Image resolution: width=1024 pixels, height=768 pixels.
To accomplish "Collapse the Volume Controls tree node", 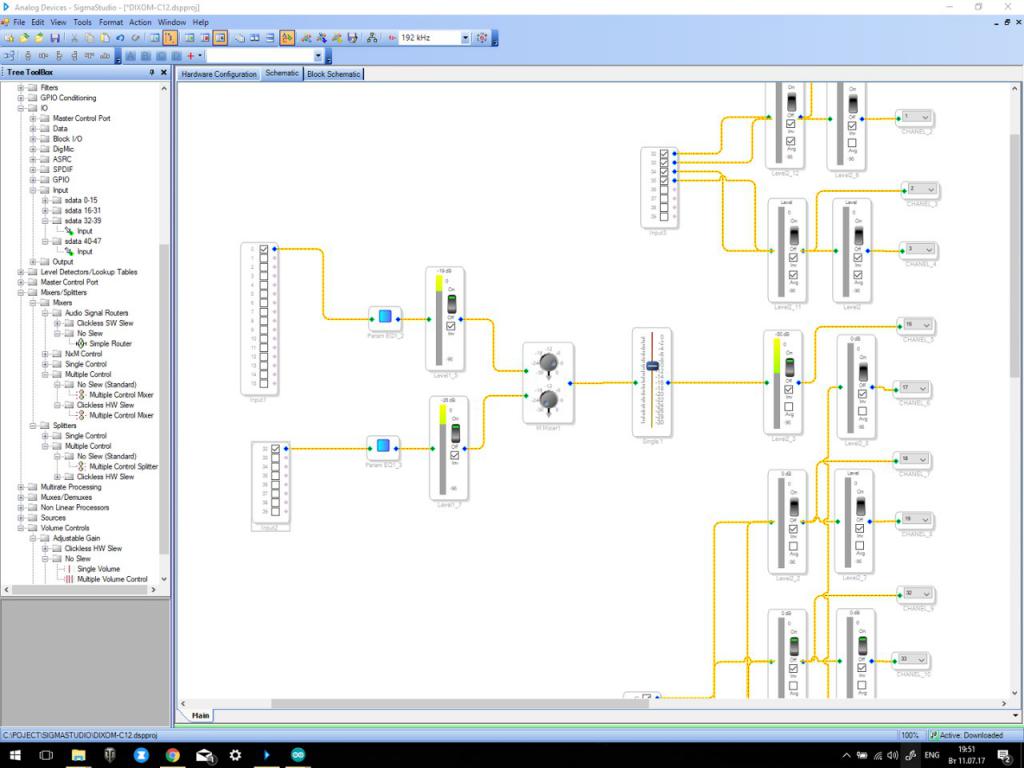I will 20,528.
